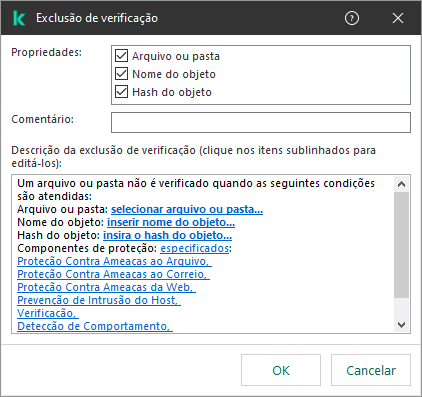
Task: Click Prevenção de Intrusão do Host link
Action: click(x=99, y=300)
